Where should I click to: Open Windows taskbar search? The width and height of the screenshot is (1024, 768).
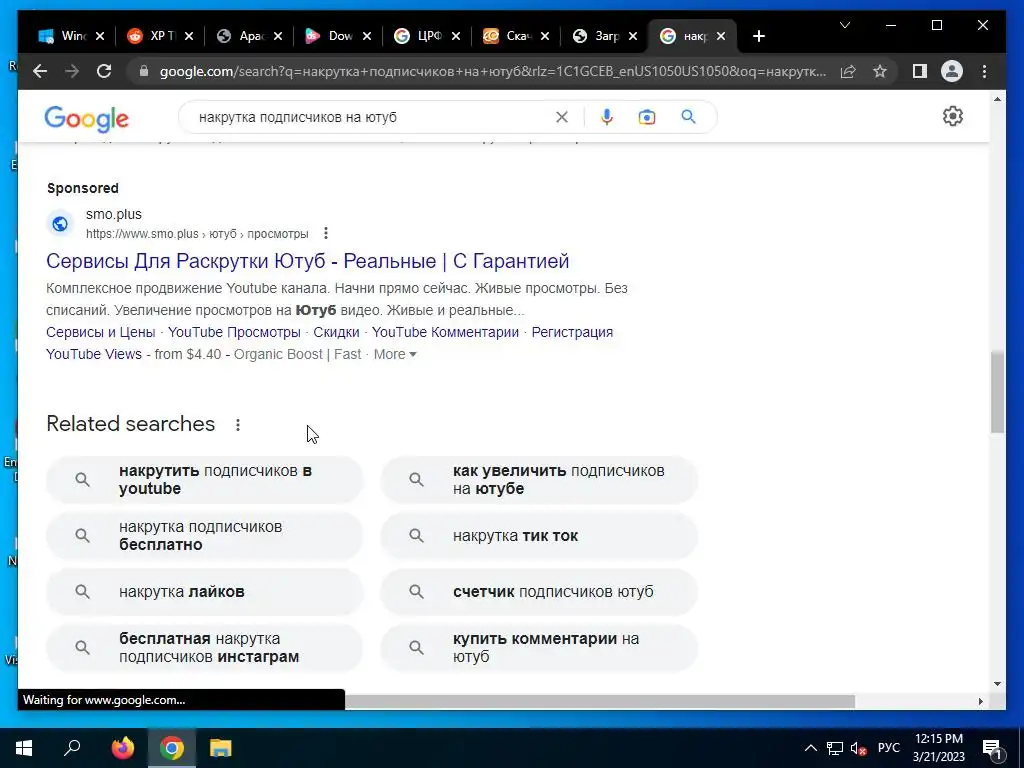pos(72,748)
